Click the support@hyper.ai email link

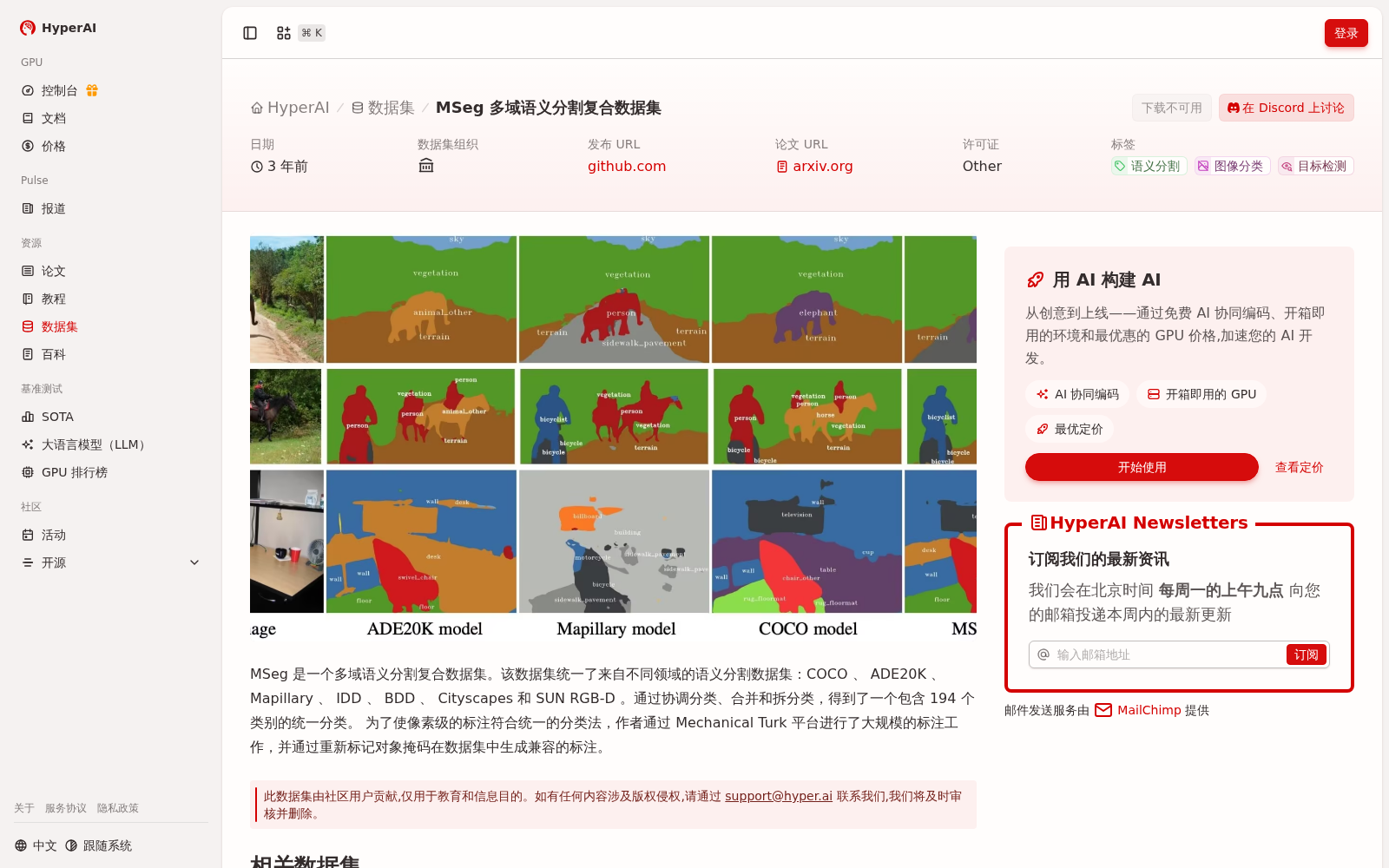[x=779, y=796]
